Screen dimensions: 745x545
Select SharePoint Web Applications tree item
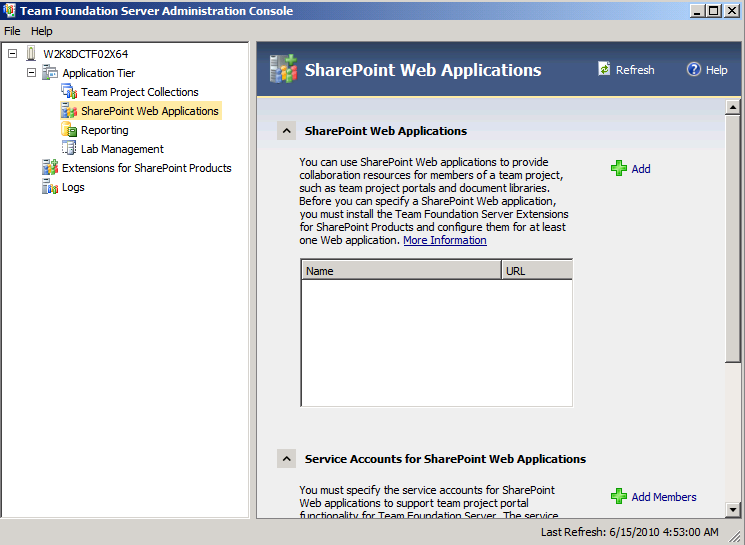pos(150,111)
